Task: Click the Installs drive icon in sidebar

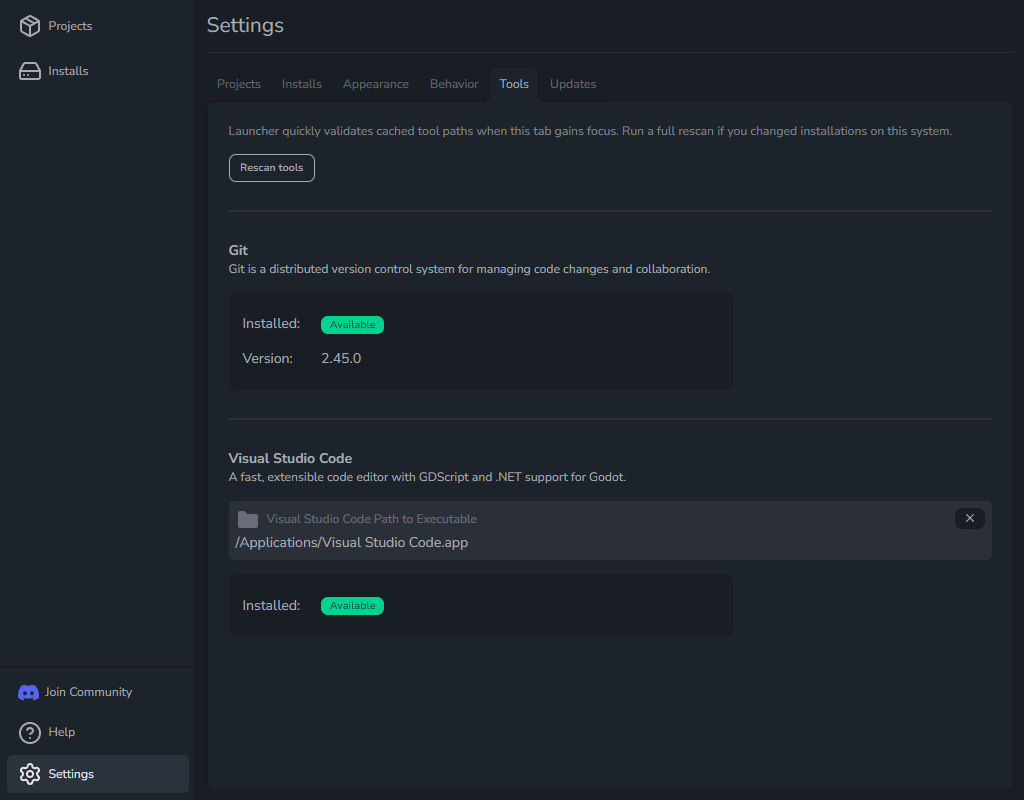Action: [x=29, y=71]
